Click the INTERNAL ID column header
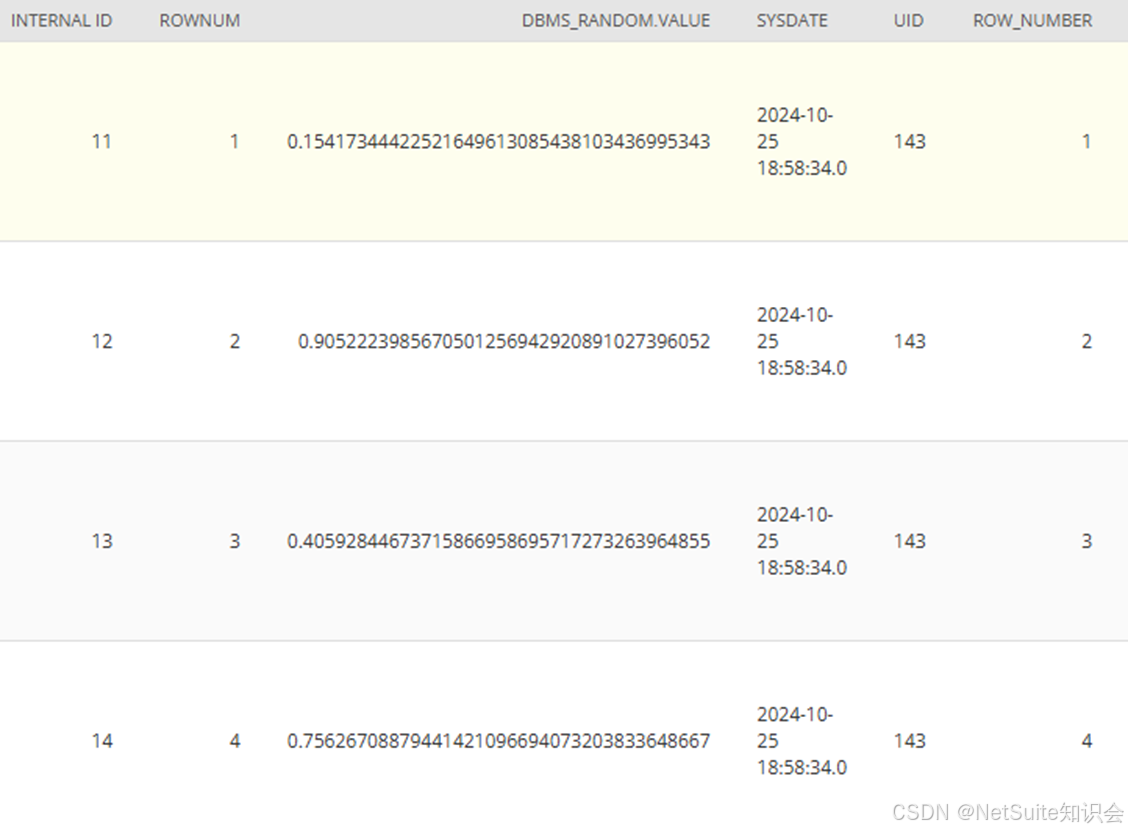The width and height of the screenshot is (1128, 832). tap(61, 20)
